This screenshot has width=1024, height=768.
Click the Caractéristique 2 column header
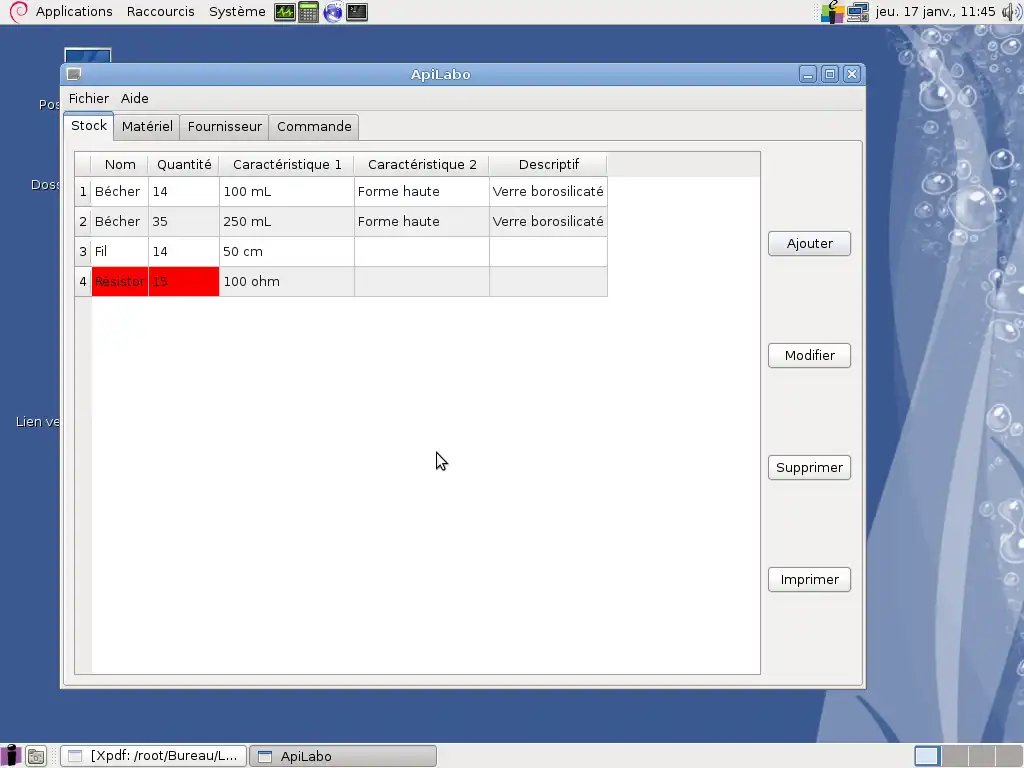click(x=422, y=165)
